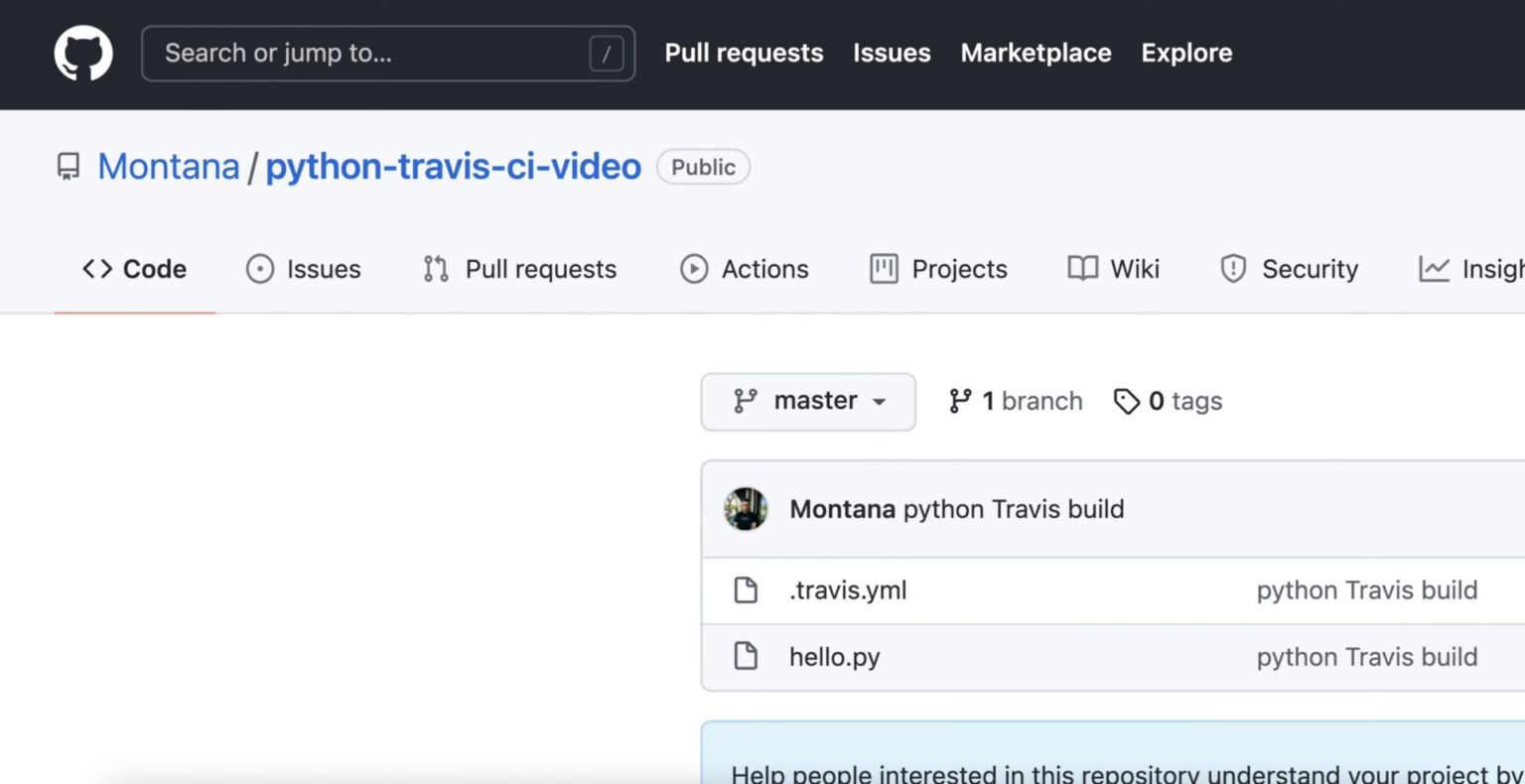The image size is (1525, 784).
Task: Click the Issues circle-dot icon
Action: [258, 269]
